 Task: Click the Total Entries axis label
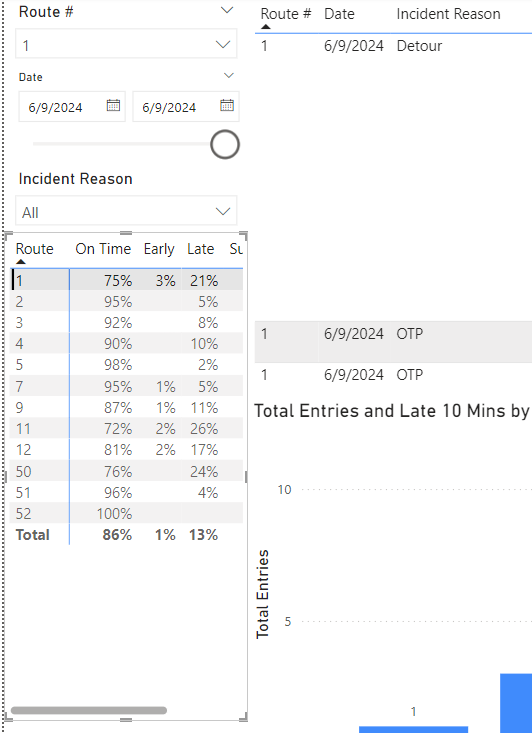(x=263, y=594)
